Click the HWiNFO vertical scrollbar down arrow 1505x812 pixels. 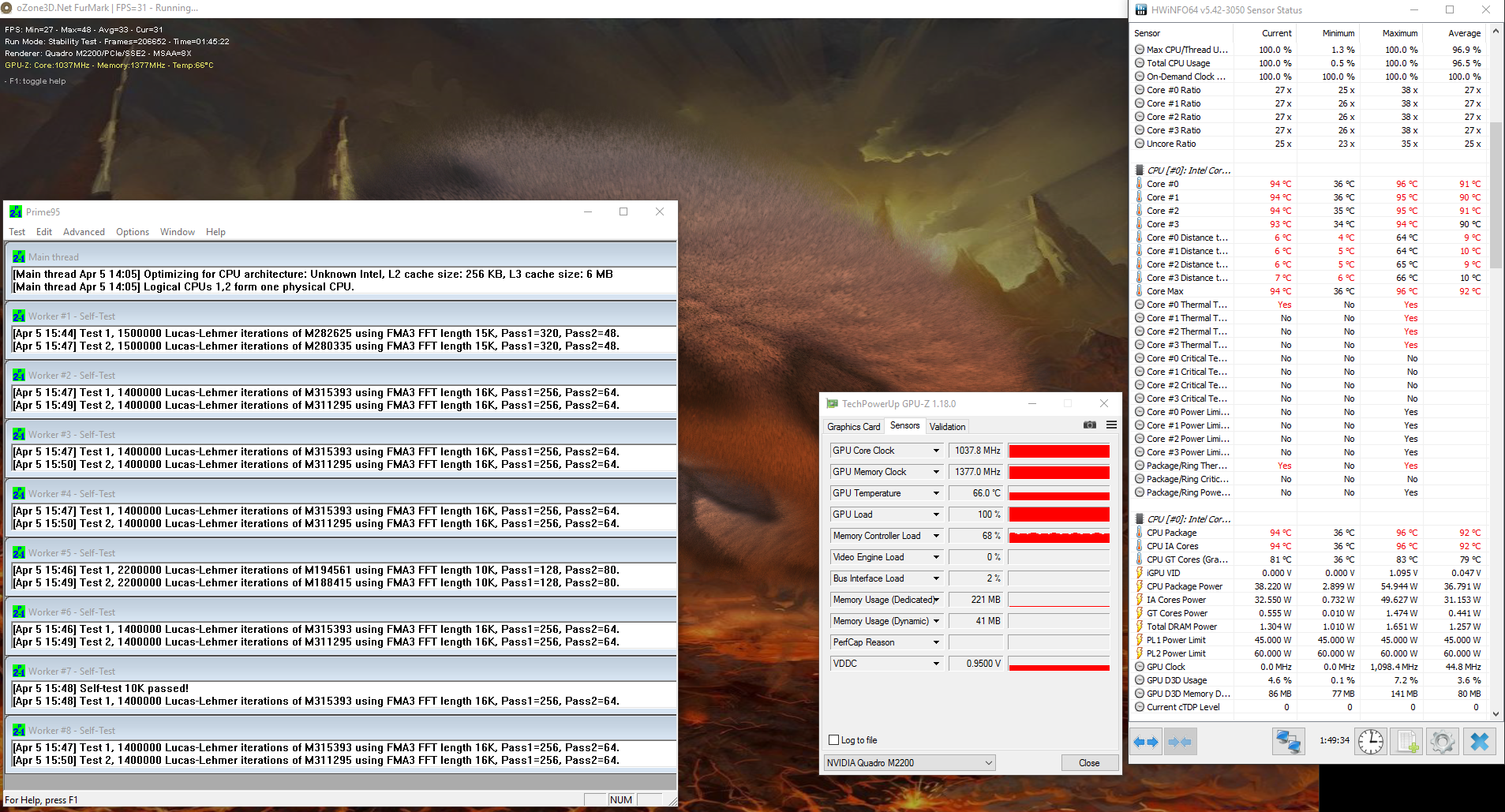1496,713
